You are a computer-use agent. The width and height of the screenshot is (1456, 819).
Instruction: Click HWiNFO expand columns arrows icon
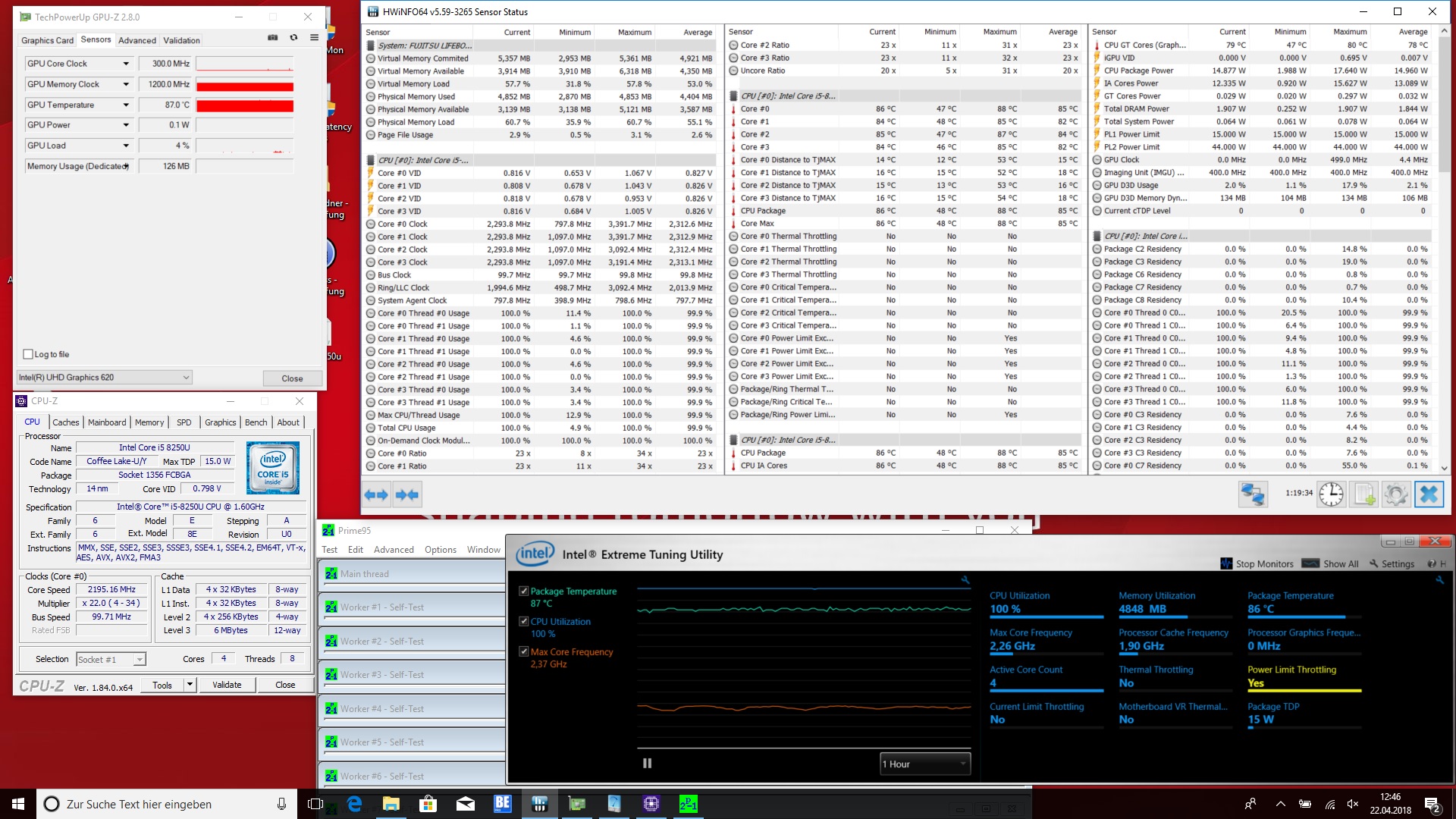click(376, 495)
